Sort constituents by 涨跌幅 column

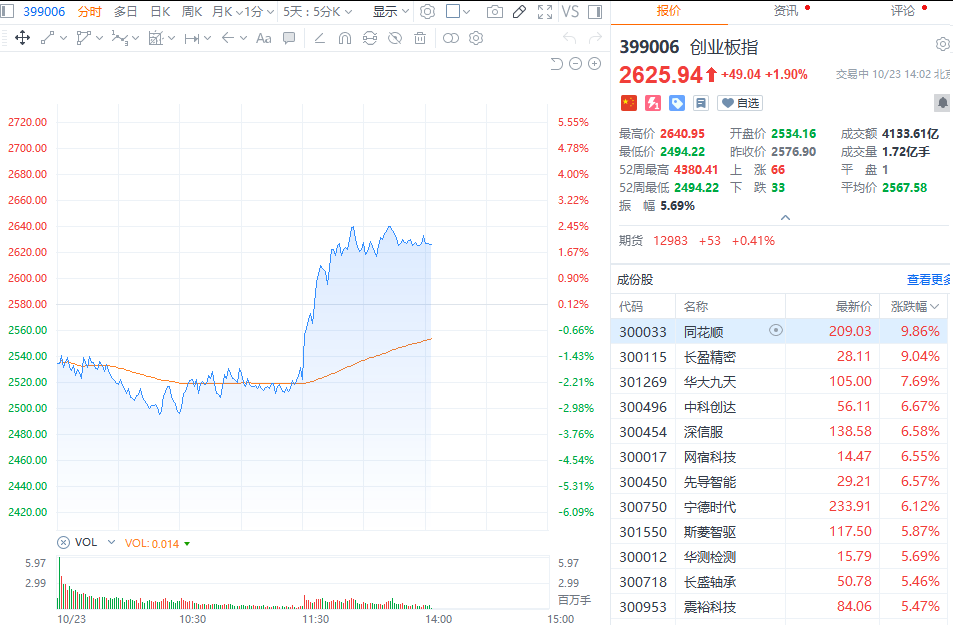click(x=915, y=306)
